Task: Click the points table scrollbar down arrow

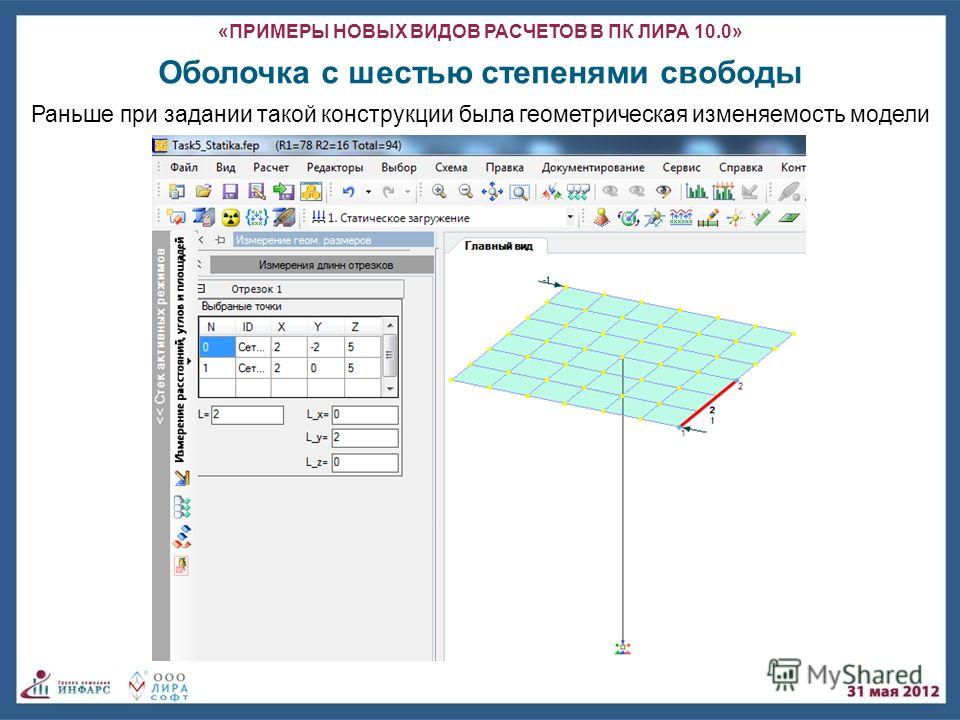Action: [x=390, y=389]
